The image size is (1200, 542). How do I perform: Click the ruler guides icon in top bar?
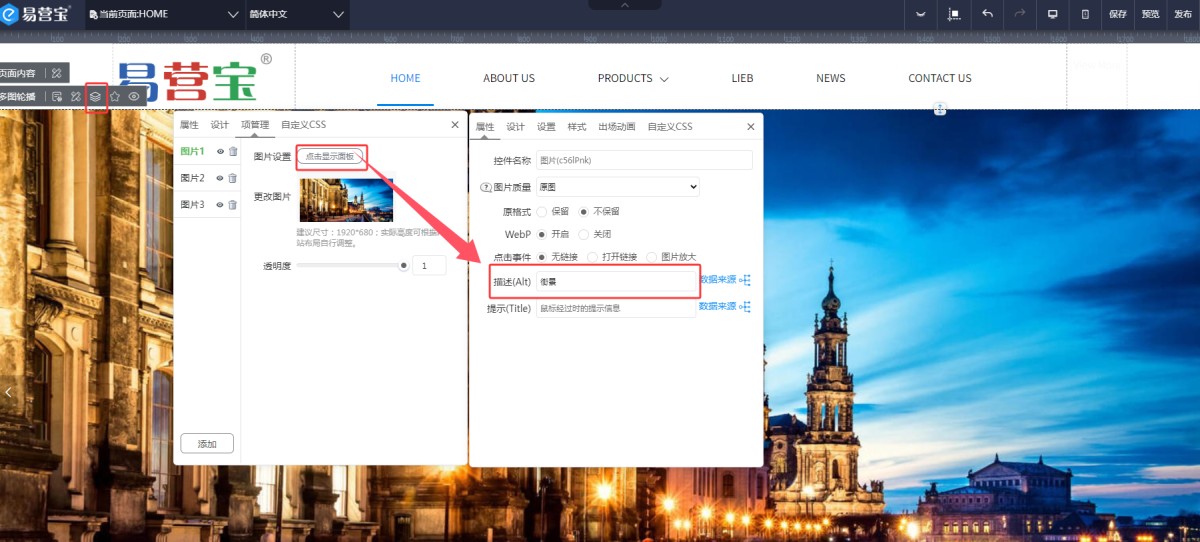pyautogui.click(x=953, y=14)
